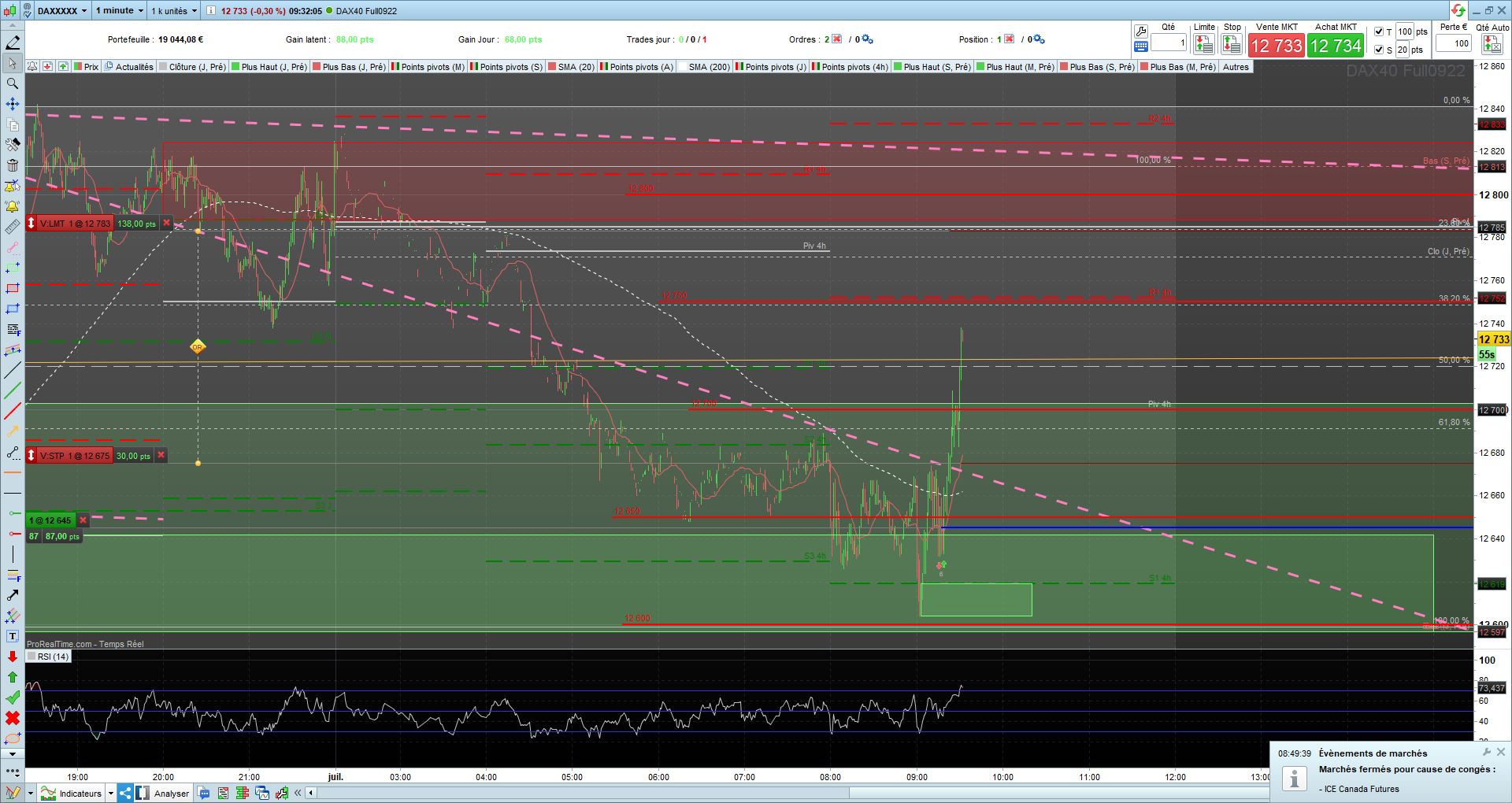1512x803 pixels.
Task: Expand more drawing tools with three dots
Action: click(13, 772)
